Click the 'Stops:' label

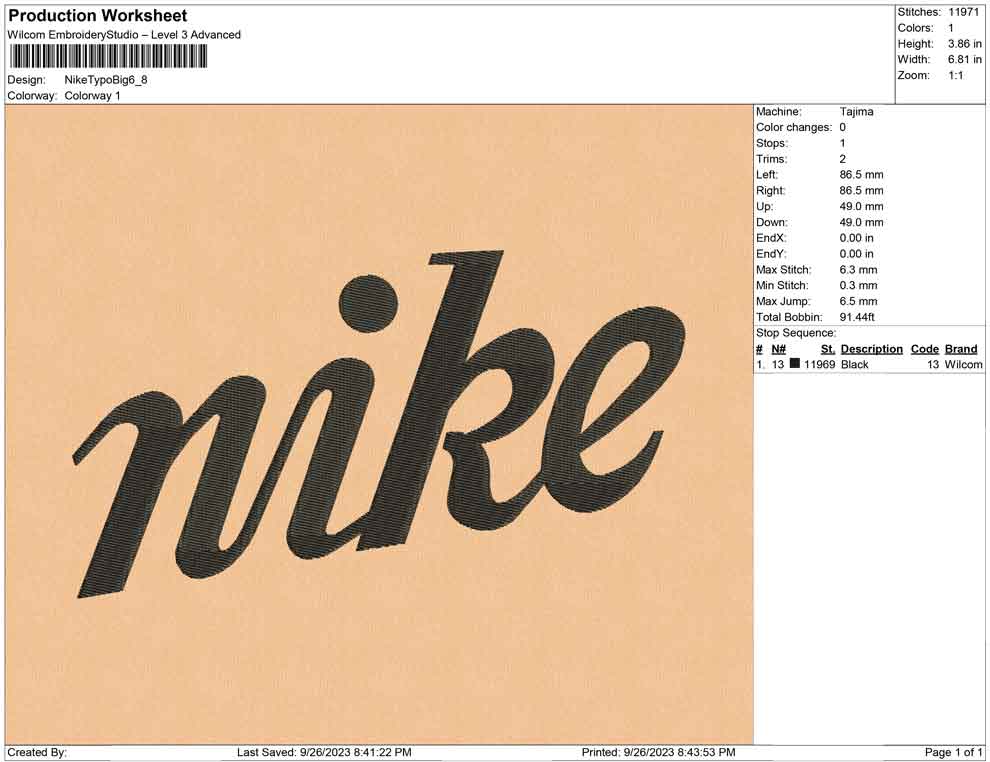tap(772, 143)
